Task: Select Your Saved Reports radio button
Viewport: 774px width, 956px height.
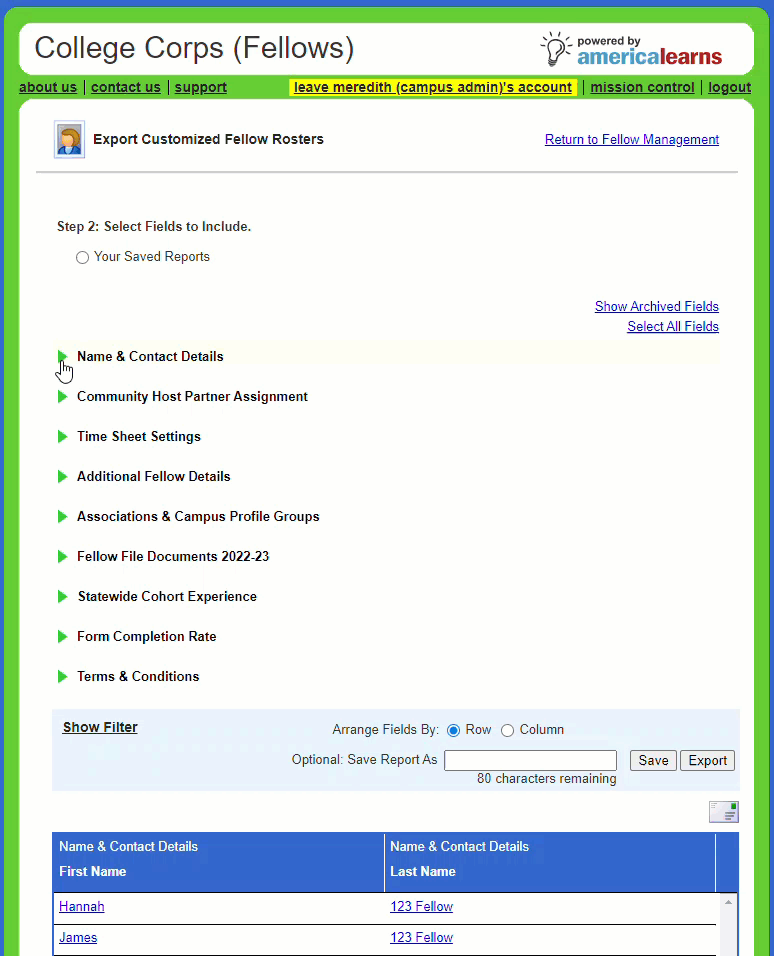Action: [83, 258]
